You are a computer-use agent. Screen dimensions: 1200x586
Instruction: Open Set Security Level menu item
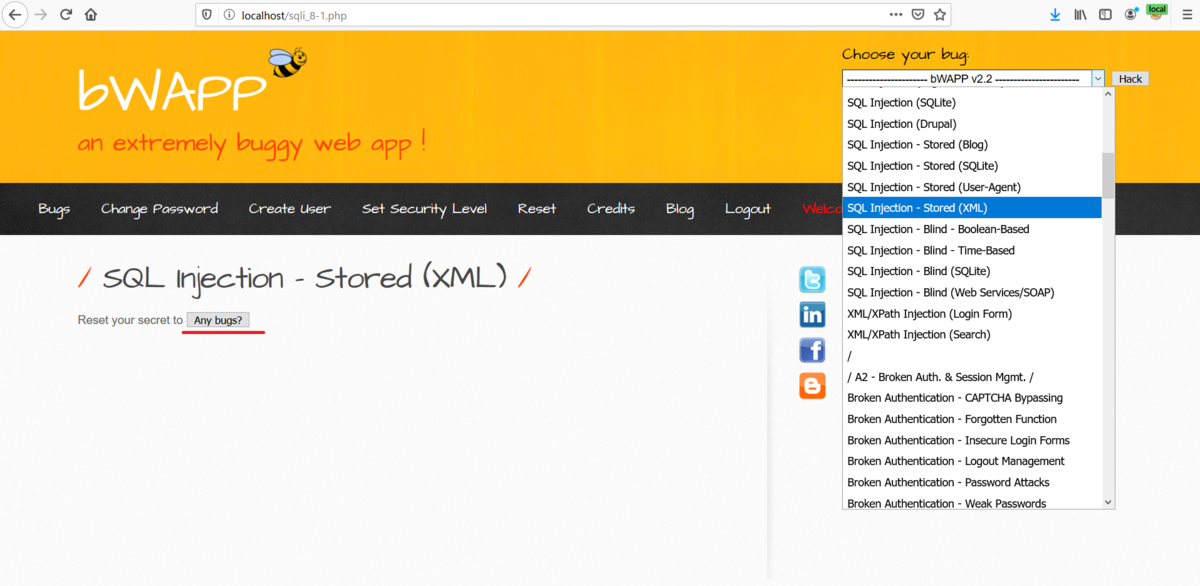424,209
